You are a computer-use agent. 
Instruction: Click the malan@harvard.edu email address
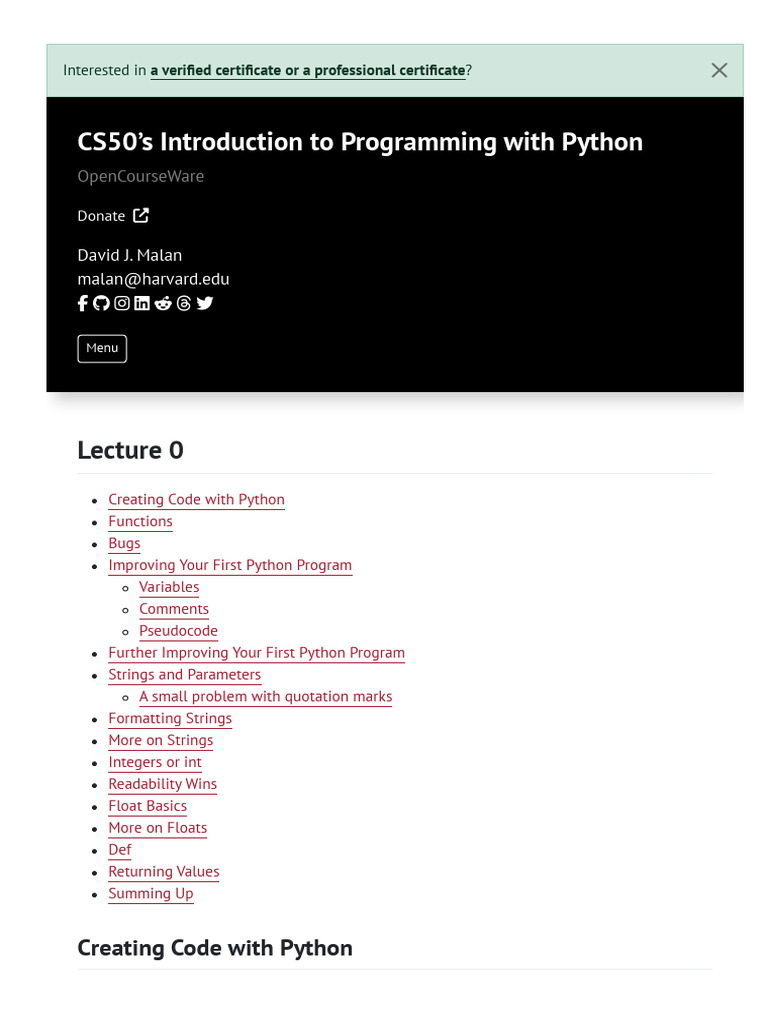tap(153, 279)
